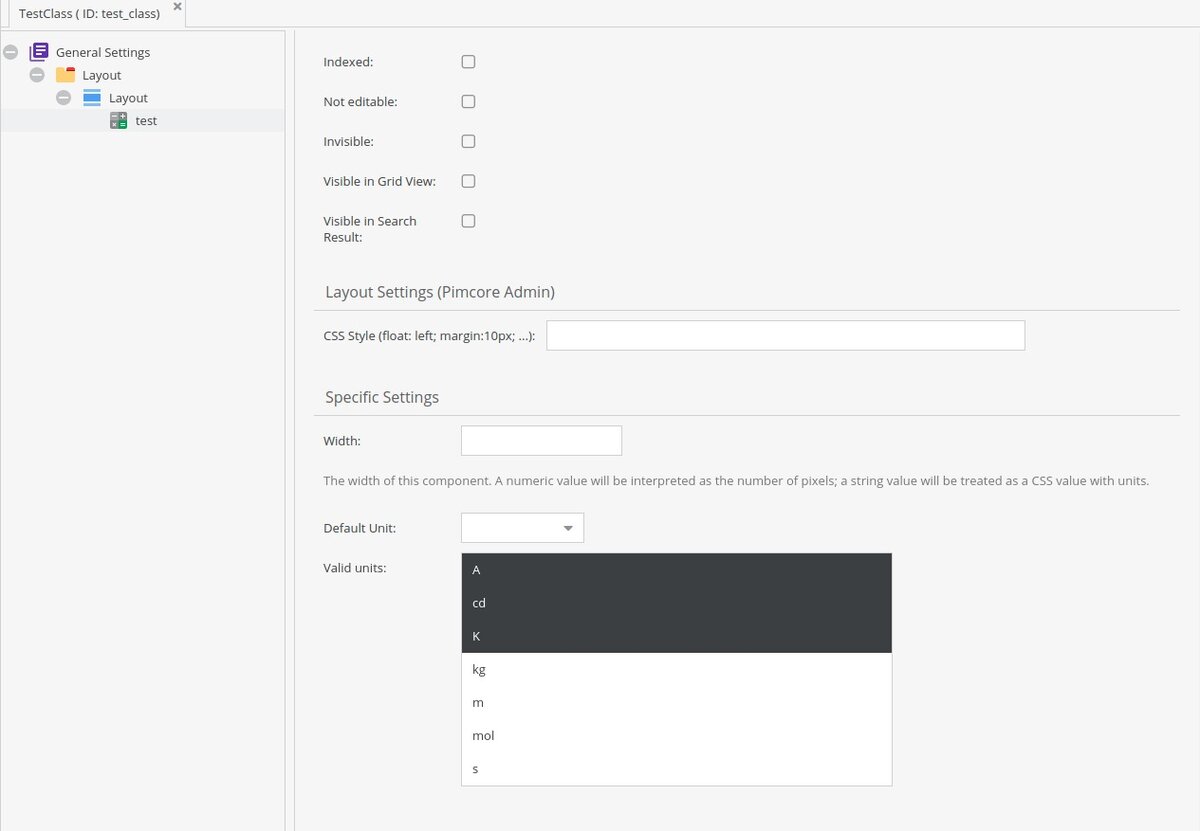Viewport: 1200px width, 831px height.
Task: Click the Layout folder icon
Action: click(66, 74)
